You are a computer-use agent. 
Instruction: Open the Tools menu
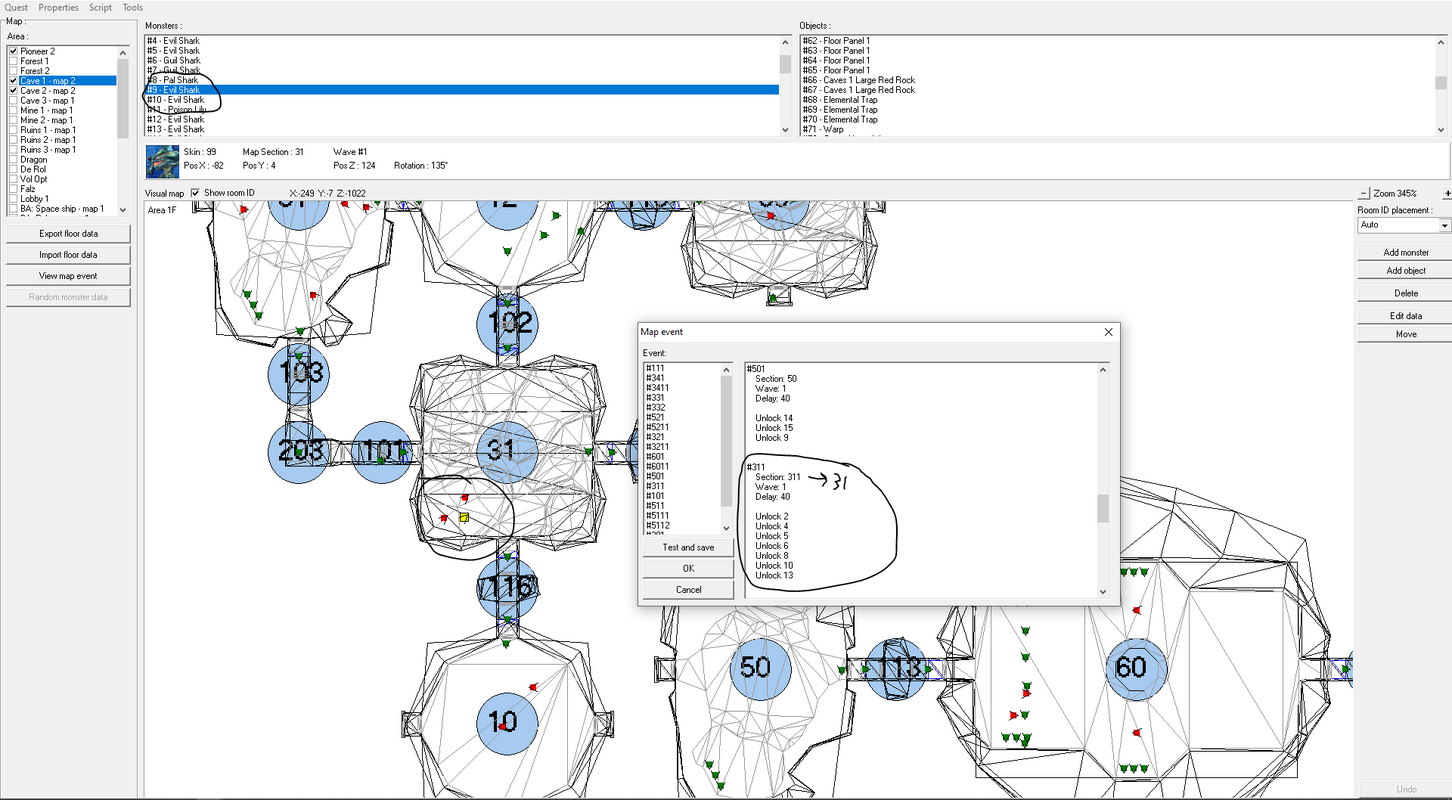point(133,7)
